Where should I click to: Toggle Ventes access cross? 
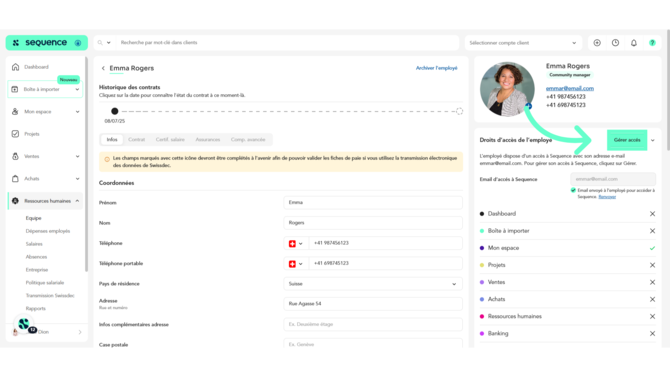click(652, 282)
